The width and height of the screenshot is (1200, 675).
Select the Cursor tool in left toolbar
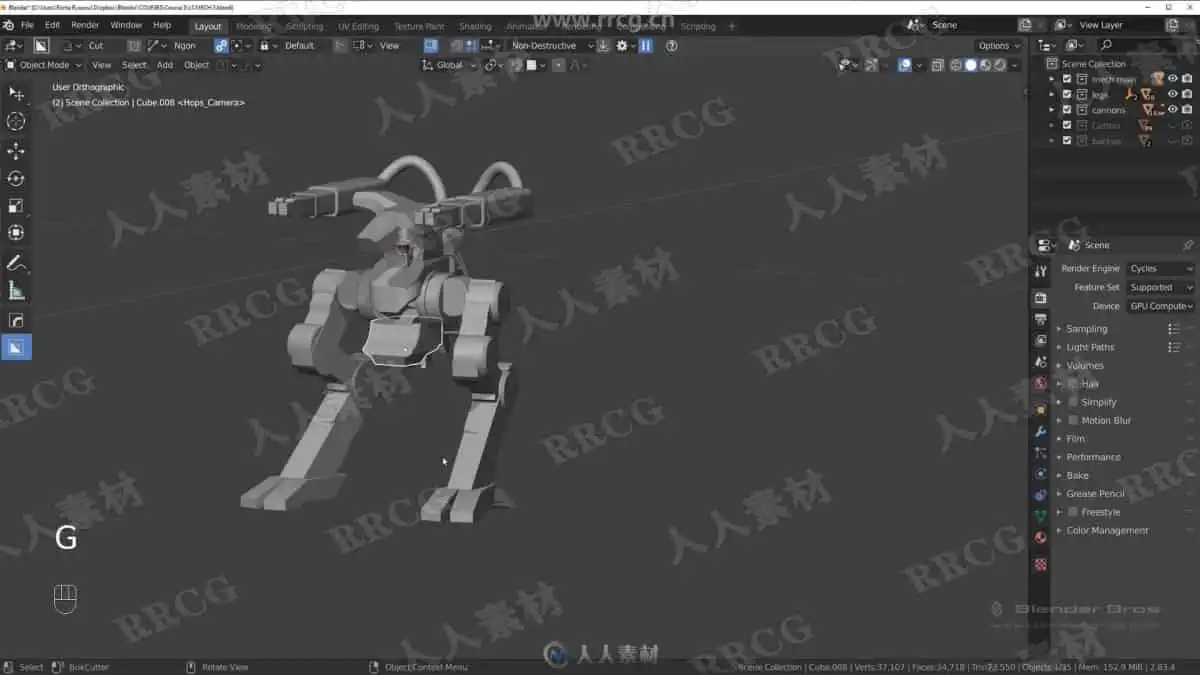[x=16, y=121]
